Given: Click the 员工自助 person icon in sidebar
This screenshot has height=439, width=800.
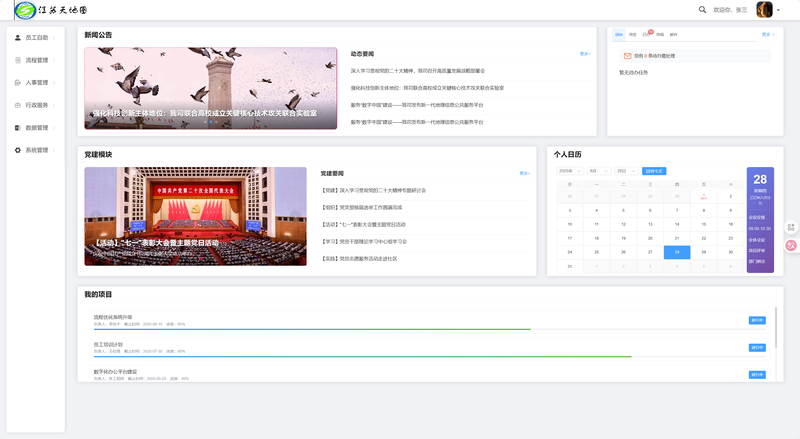Looking at the screenshot, I should [x=18, y=38].
